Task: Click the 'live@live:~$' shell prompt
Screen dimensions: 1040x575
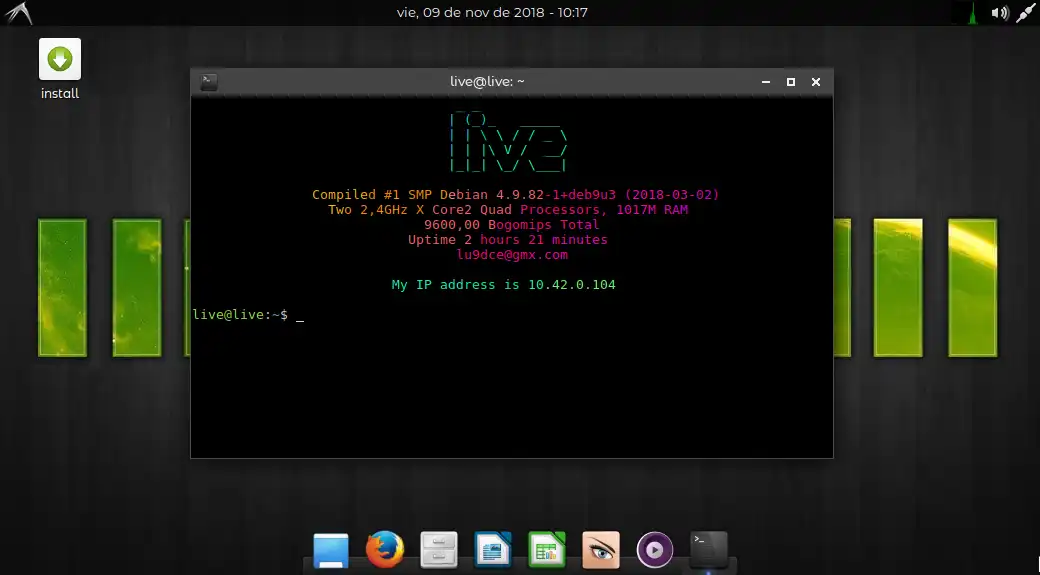Action: click(x=240, y=314)
